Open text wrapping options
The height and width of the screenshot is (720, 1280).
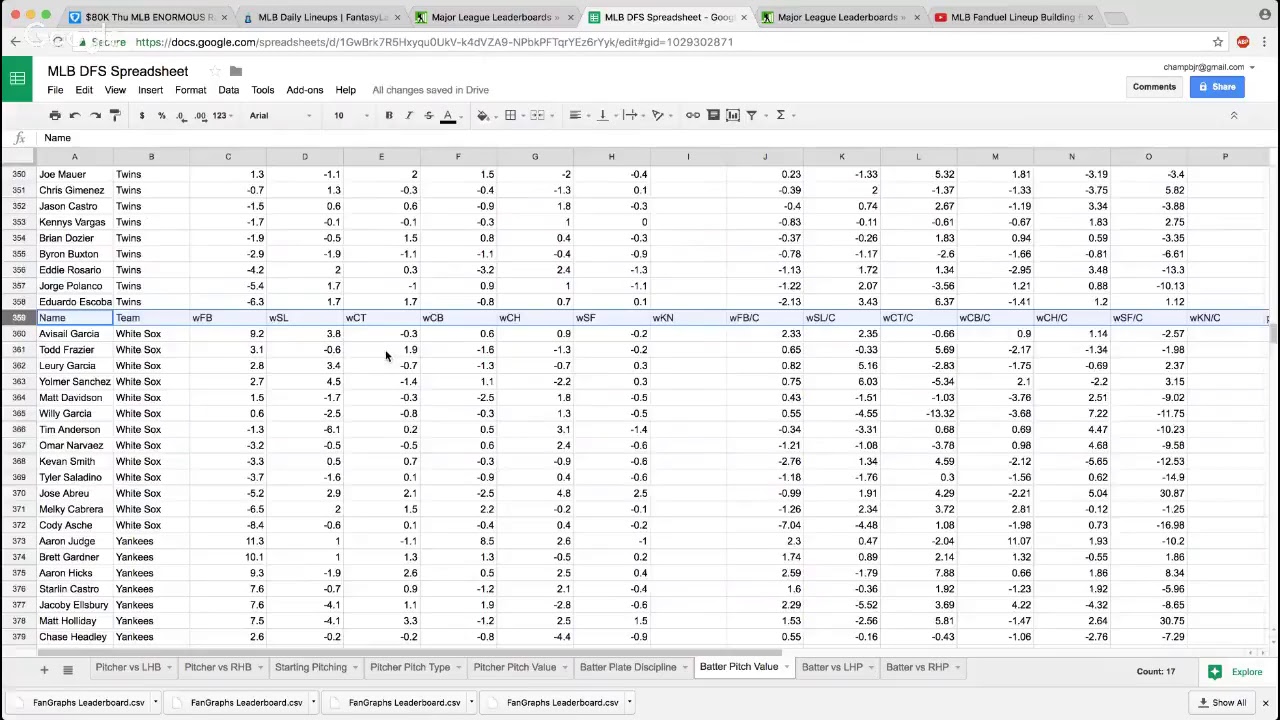pos(632,115)
